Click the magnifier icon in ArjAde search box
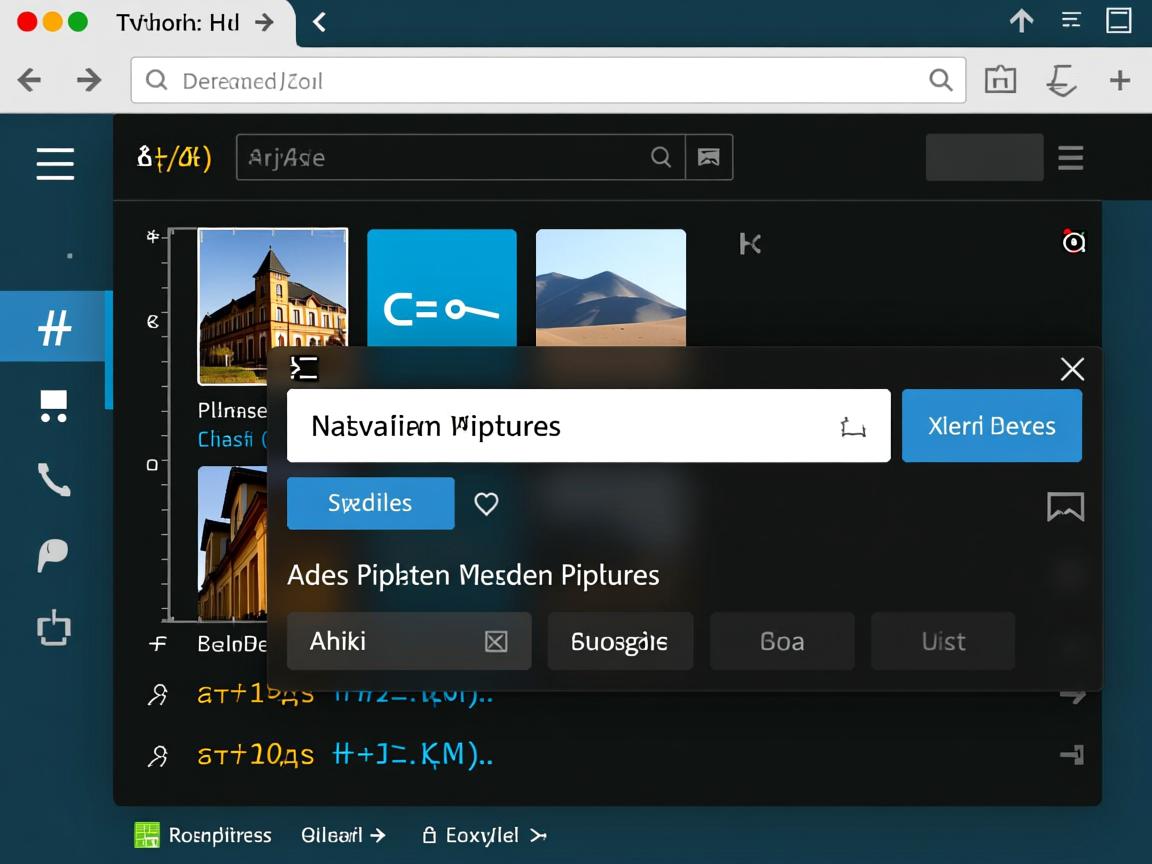 pos(661,157)
